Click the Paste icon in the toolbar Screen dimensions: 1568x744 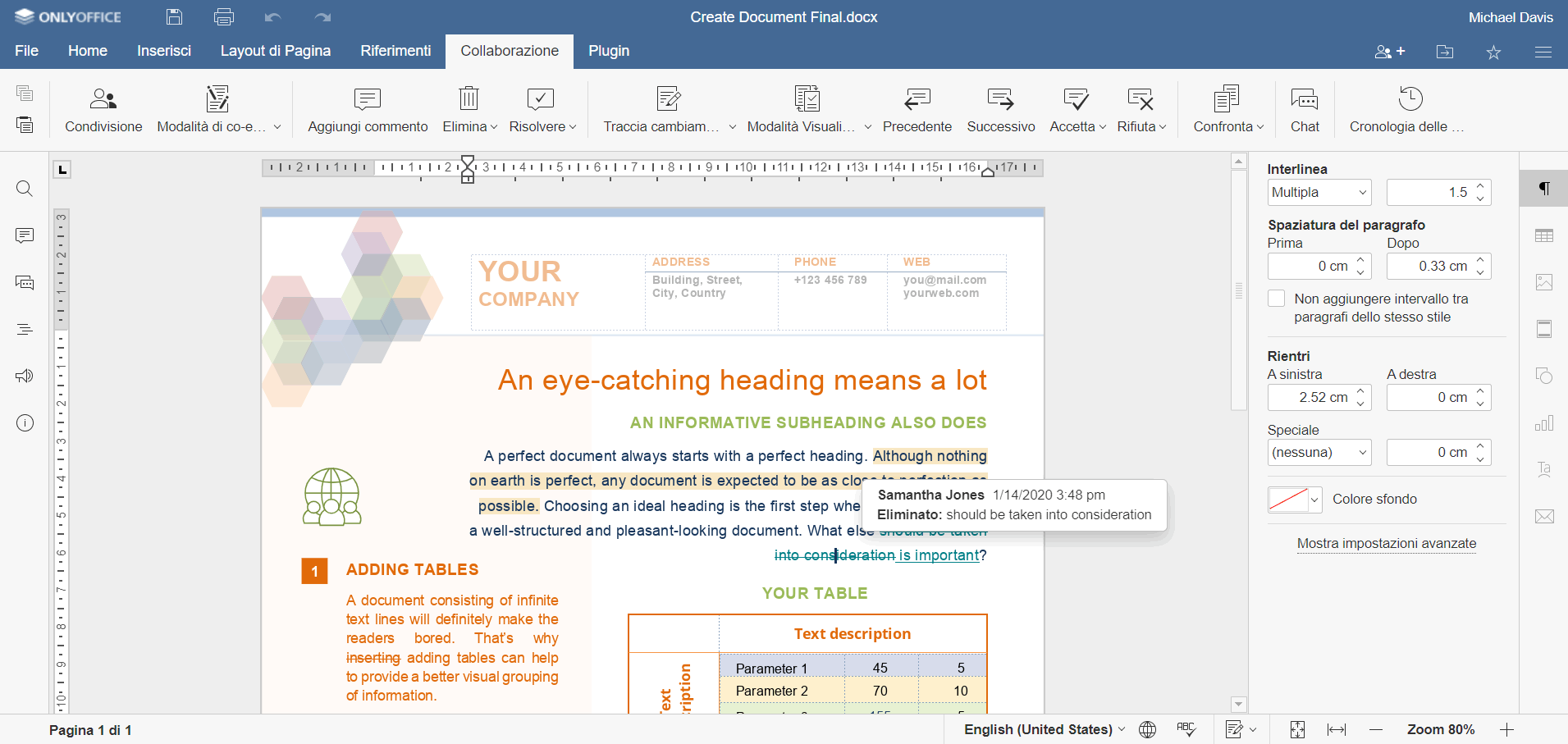click(x=25, y=124)
